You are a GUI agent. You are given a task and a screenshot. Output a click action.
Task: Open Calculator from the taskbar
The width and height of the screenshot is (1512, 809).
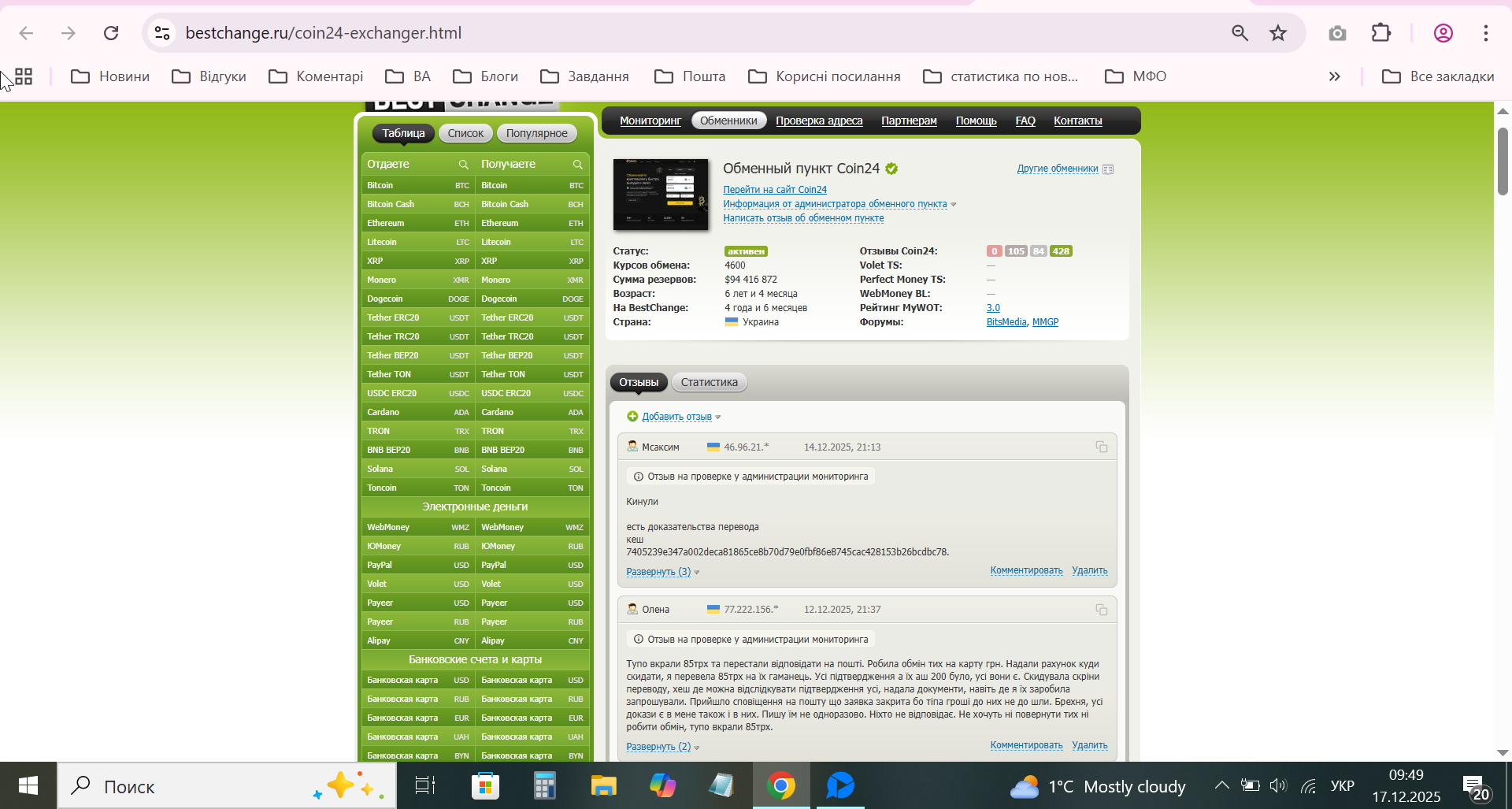point(544,785)
